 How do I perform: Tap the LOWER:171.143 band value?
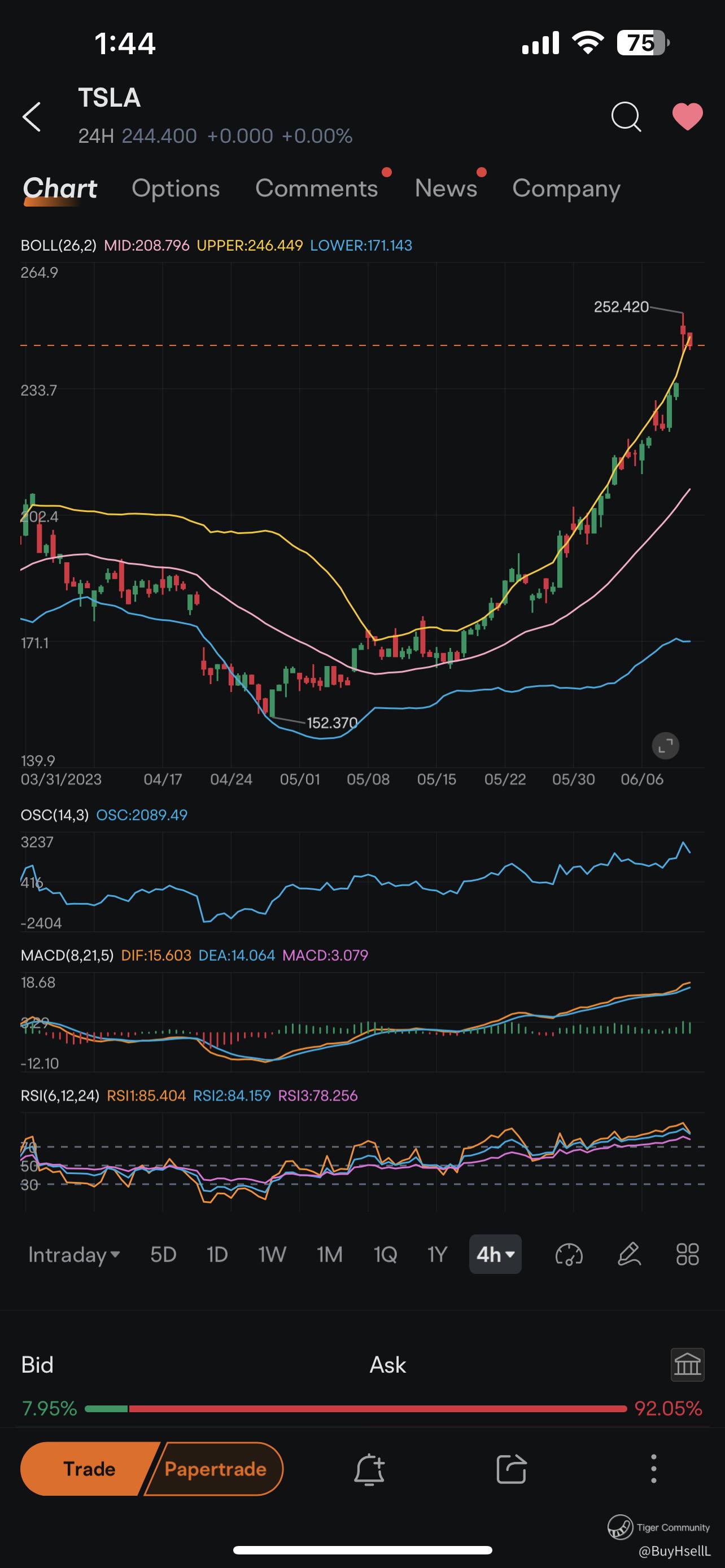tap(361, 246)
